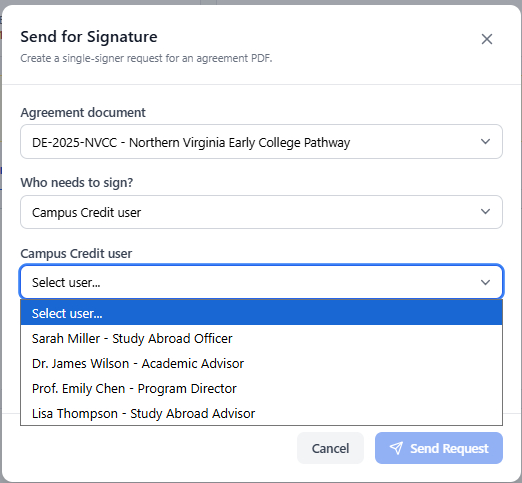
Task: Choose the highlighted Select user... placeholder option
Action: click(261, 313)
